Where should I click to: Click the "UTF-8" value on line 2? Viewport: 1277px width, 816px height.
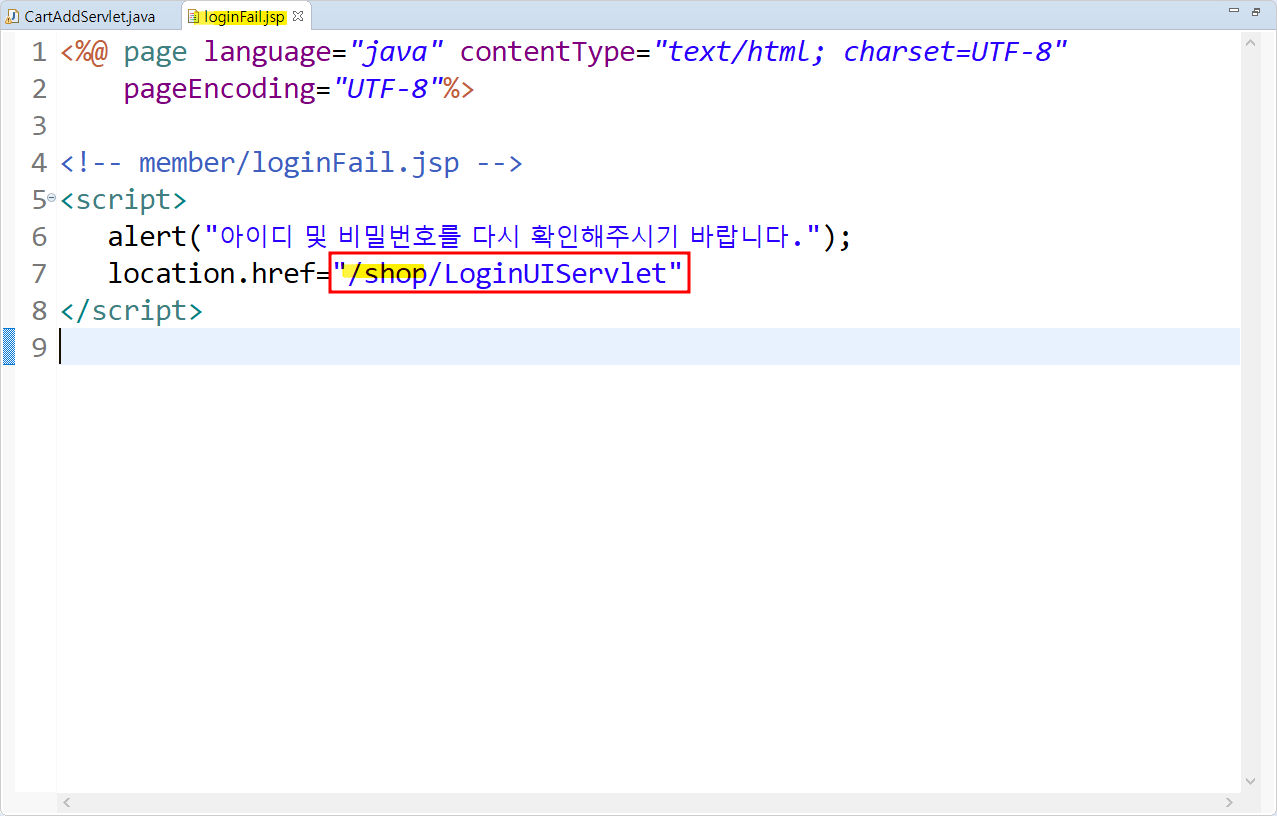[387, 89]
